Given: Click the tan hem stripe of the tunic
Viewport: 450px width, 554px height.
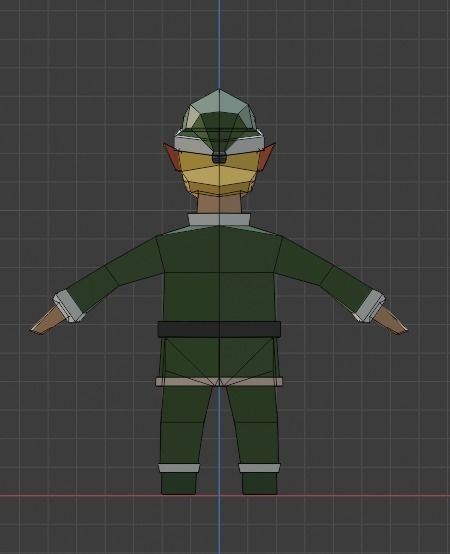Looking at the screenshot, I should point(219,382).
